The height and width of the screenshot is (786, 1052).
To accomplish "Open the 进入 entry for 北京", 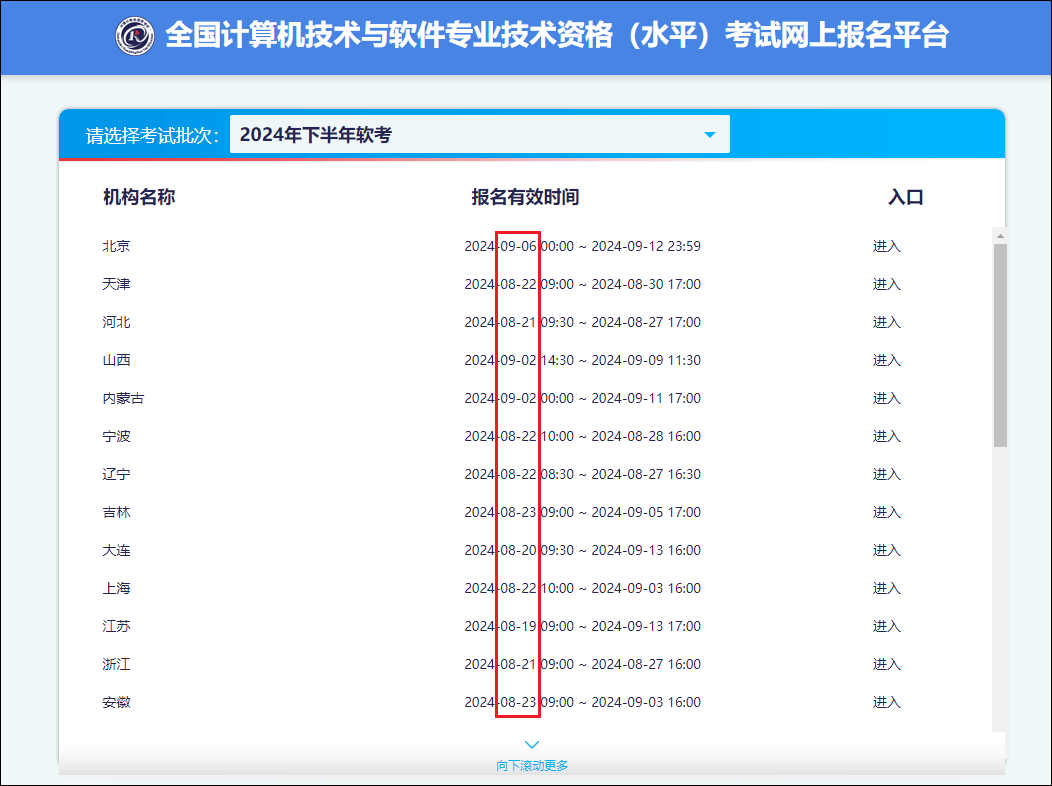I will click(886, 245).
